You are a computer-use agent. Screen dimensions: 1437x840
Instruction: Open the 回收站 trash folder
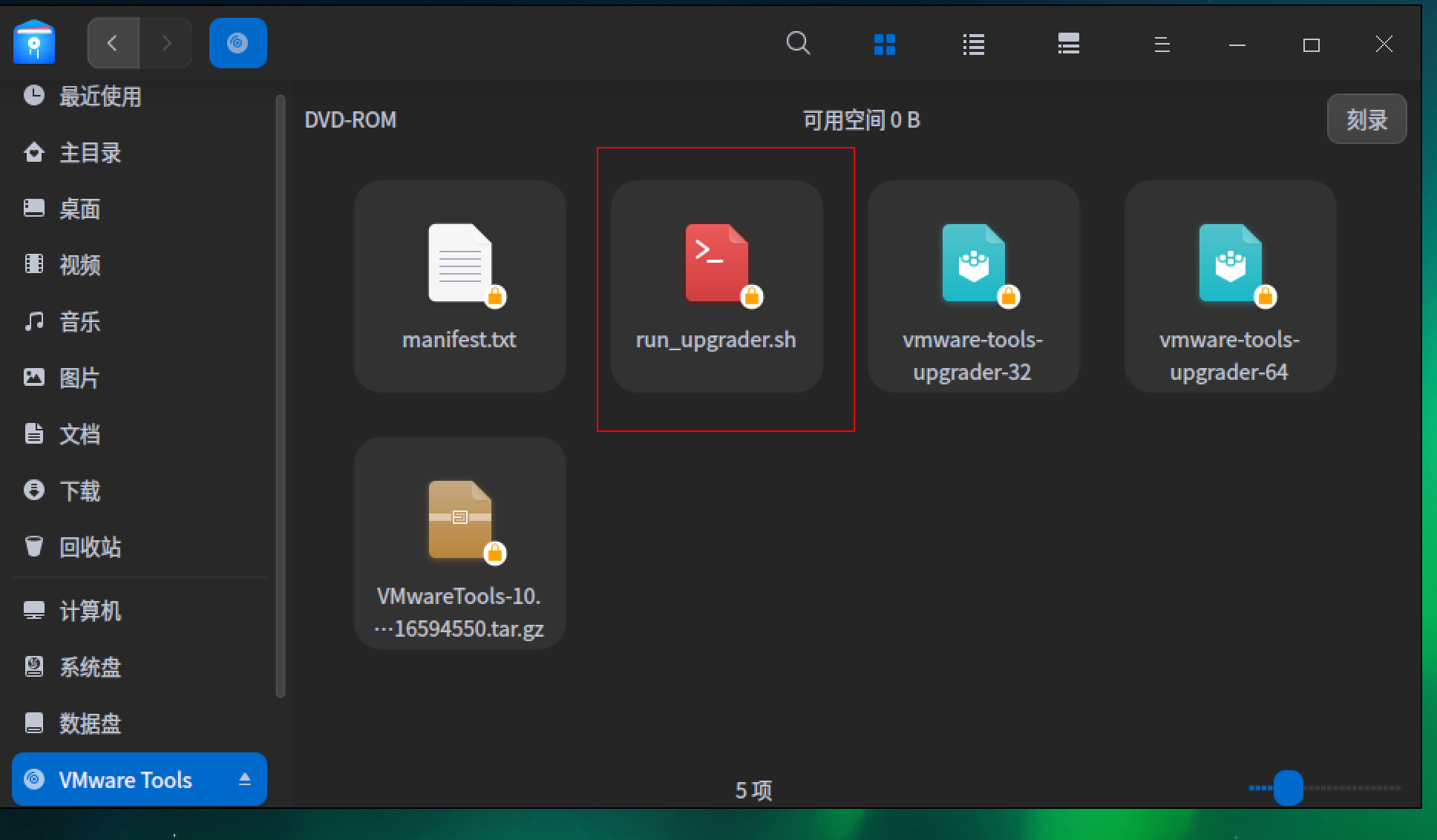[89, 547]
